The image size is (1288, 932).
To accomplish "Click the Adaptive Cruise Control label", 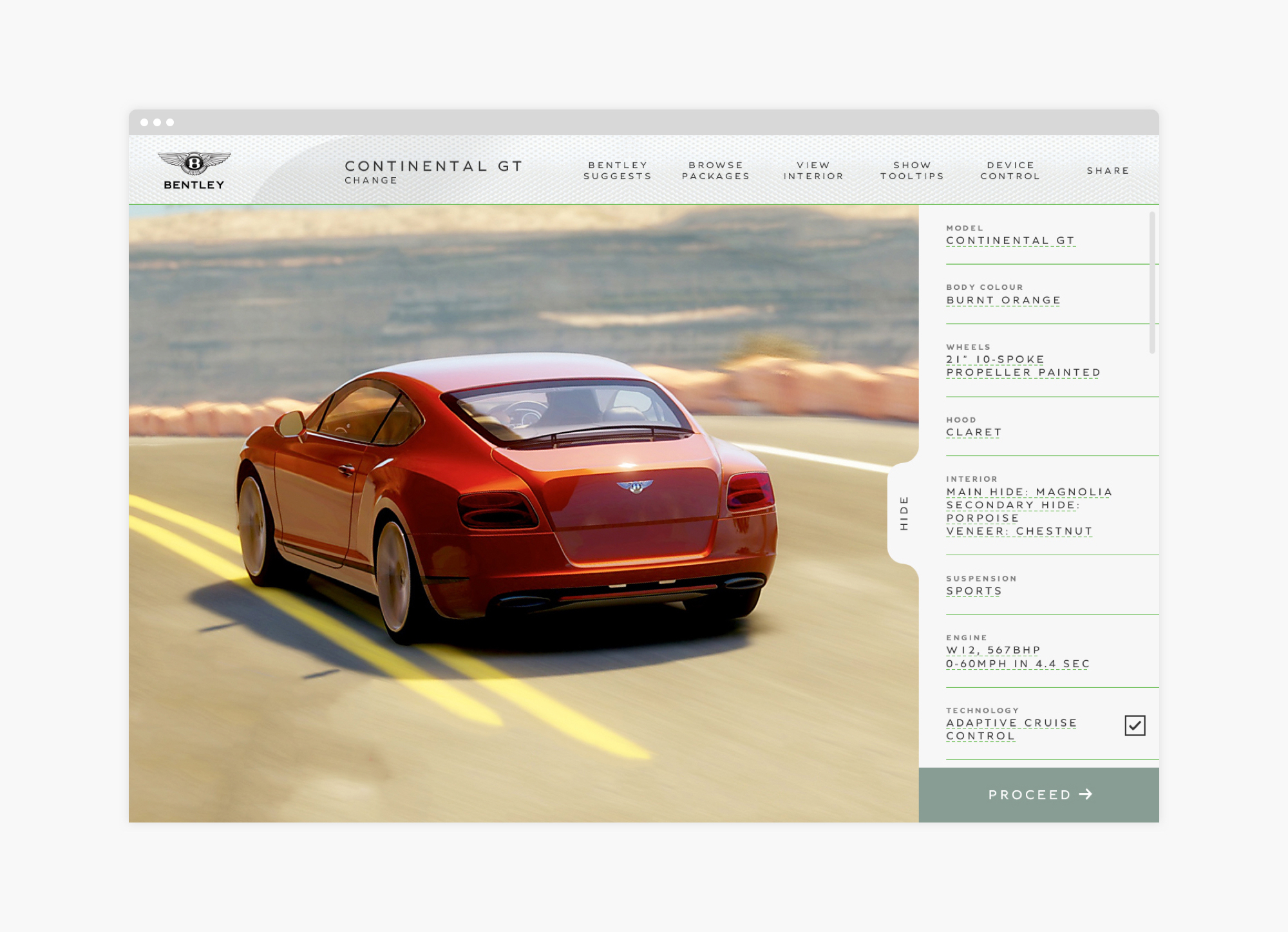I will point(1011,730).
